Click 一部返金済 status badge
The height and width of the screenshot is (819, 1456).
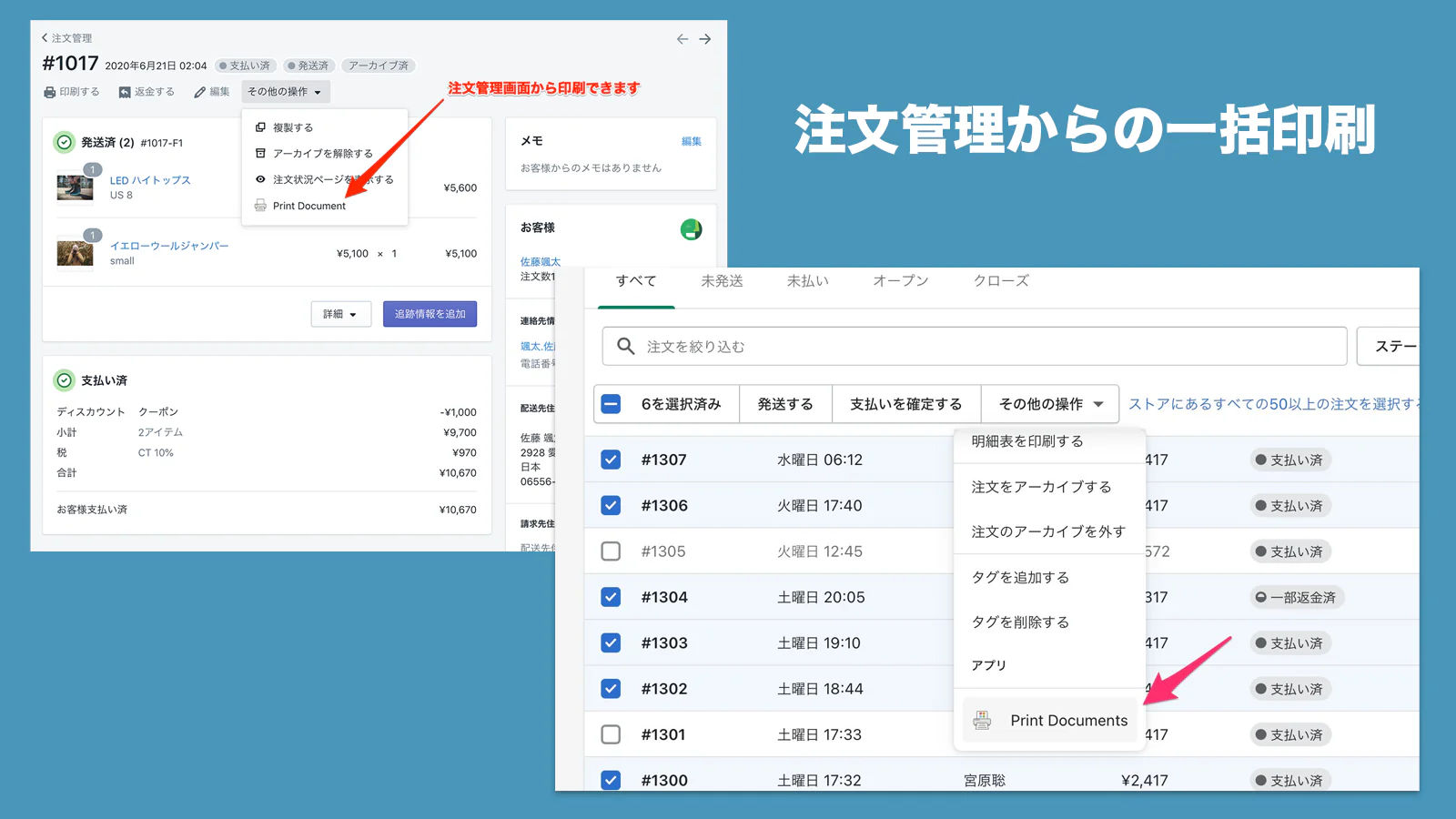1297,598
